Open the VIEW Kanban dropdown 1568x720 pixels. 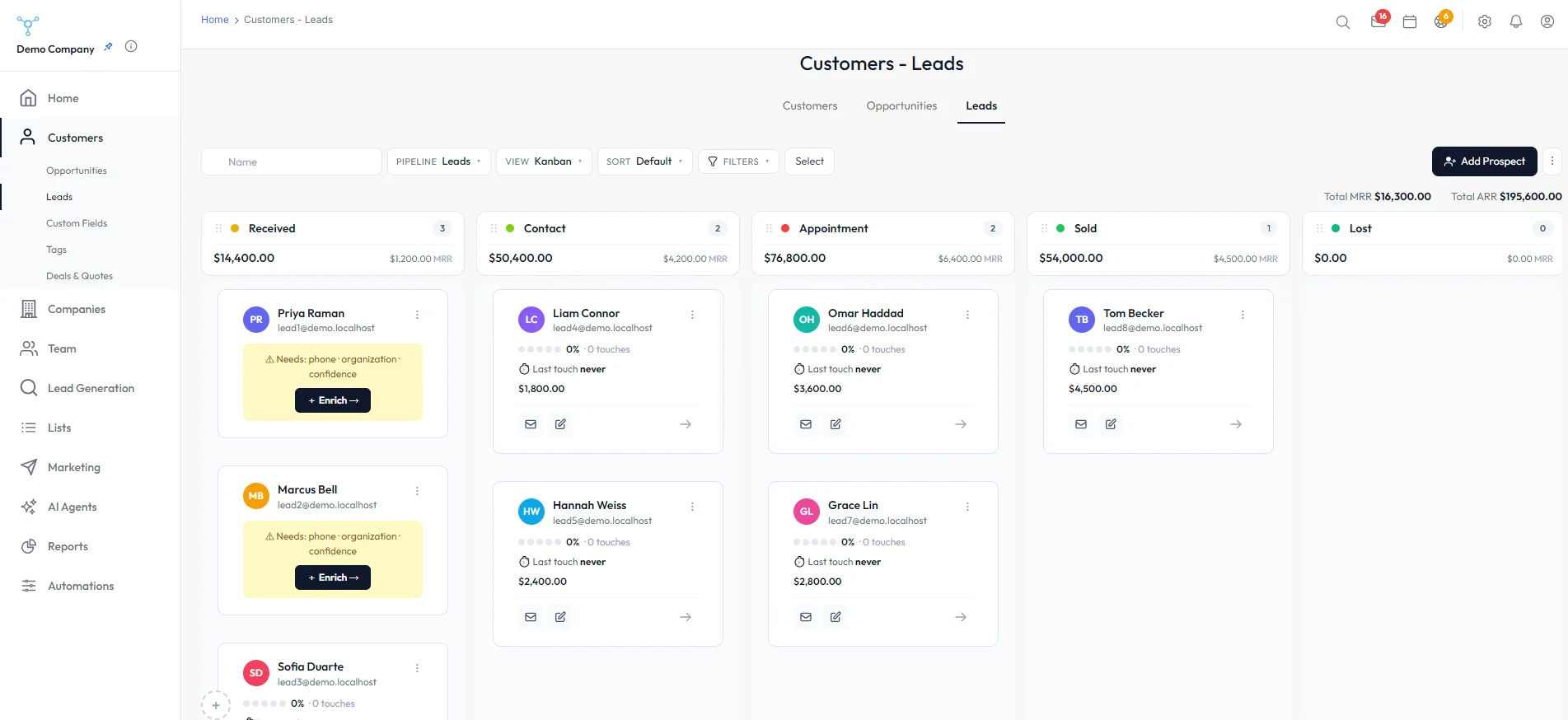pos(544,161)
